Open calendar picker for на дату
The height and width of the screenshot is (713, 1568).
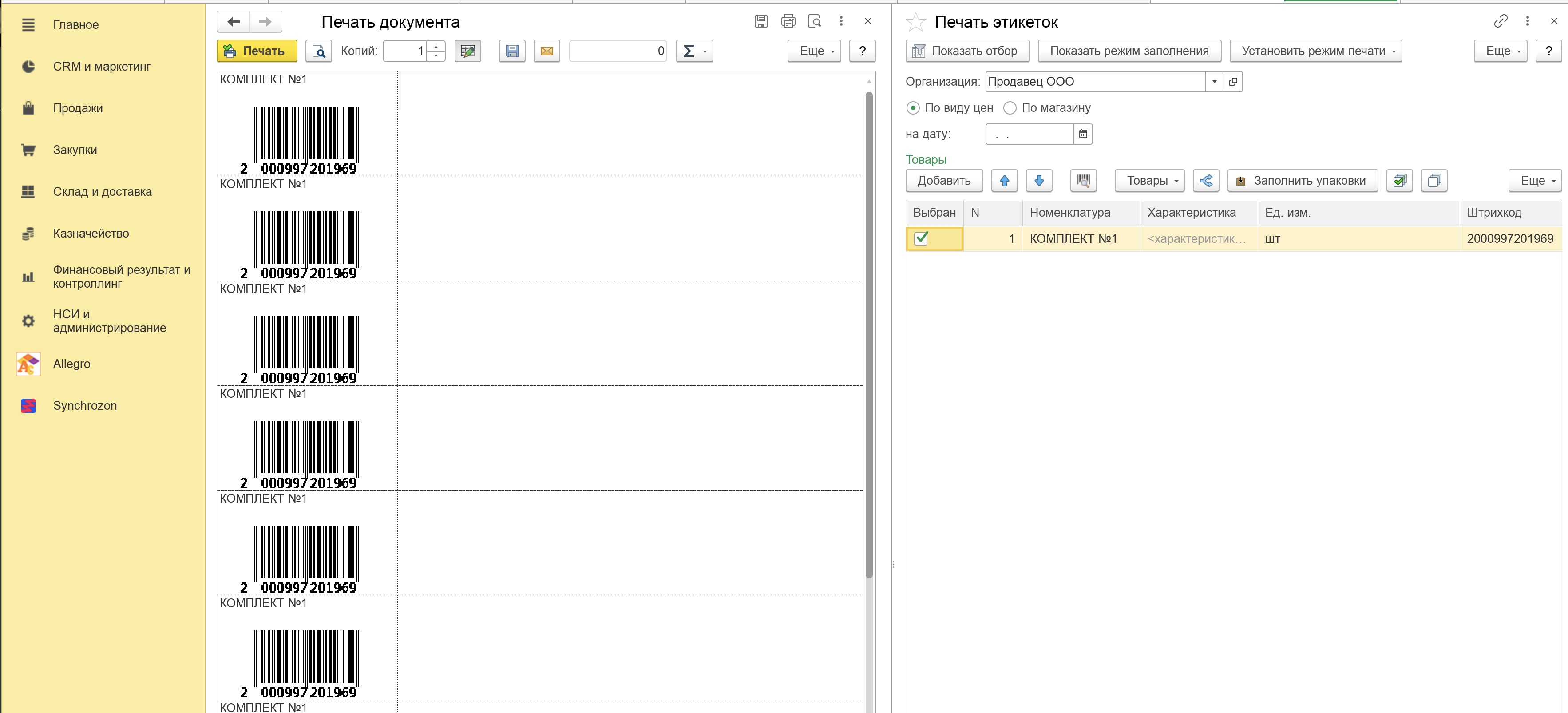(x=1083, y=134)
